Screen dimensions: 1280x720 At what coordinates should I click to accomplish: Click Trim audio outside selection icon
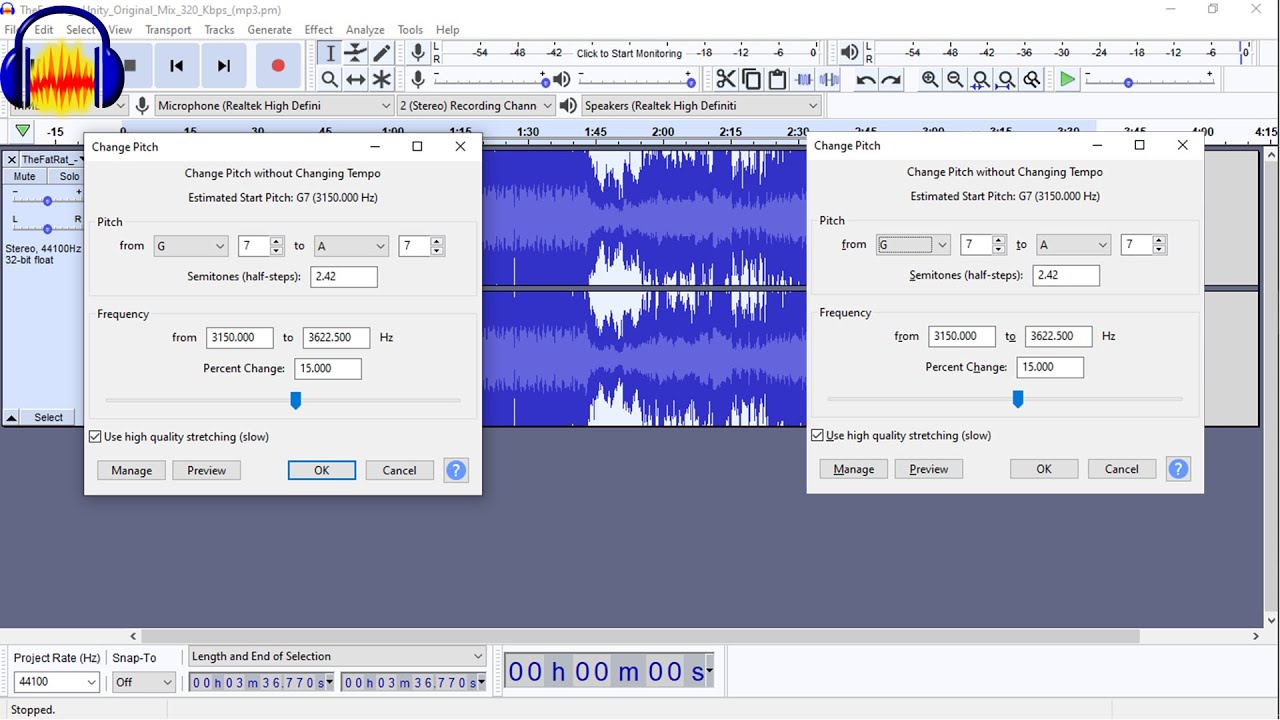[803, 79]
